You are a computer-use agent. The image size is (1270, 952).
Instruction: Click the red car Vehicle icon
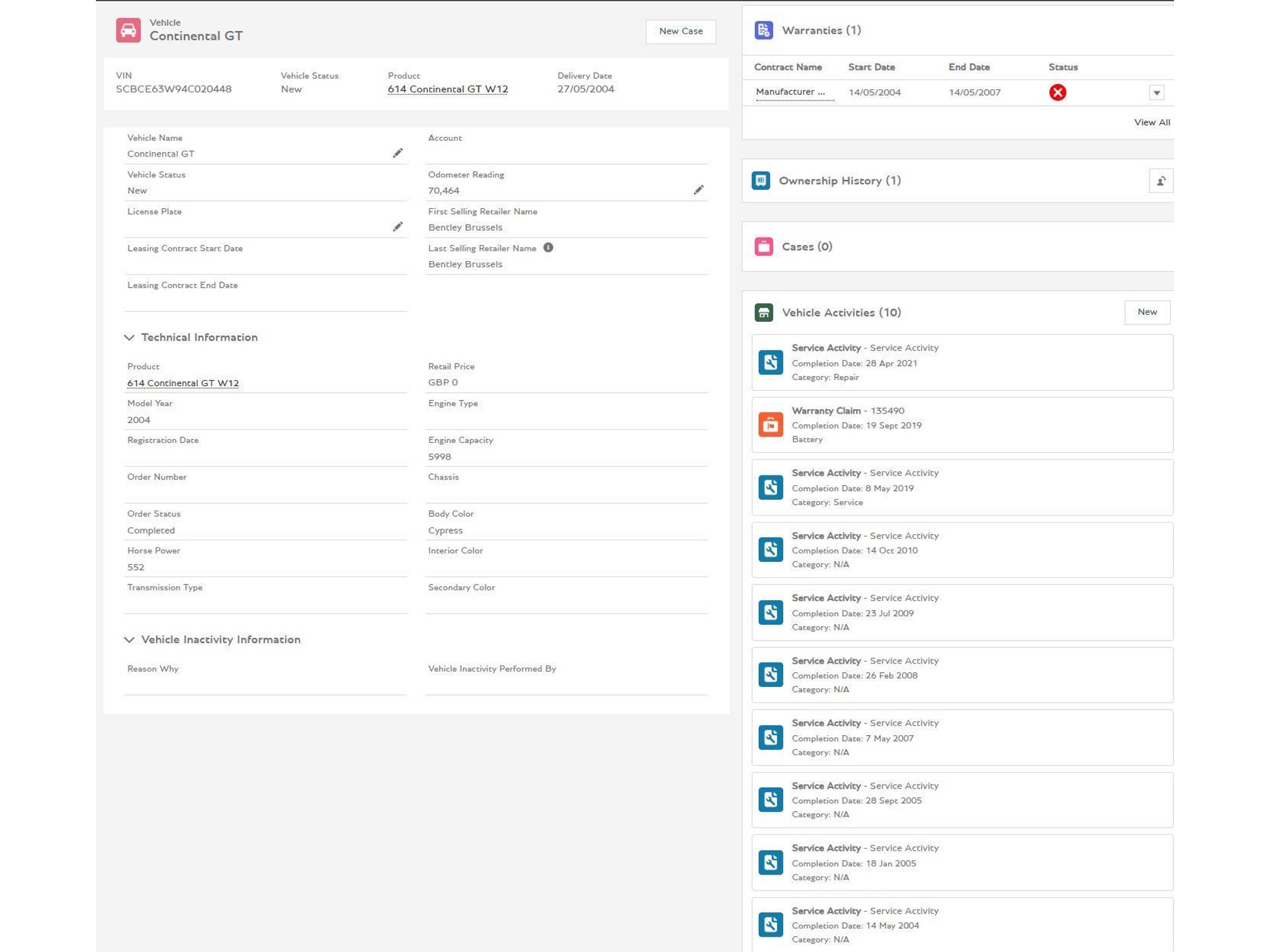(x=128, y=30)
